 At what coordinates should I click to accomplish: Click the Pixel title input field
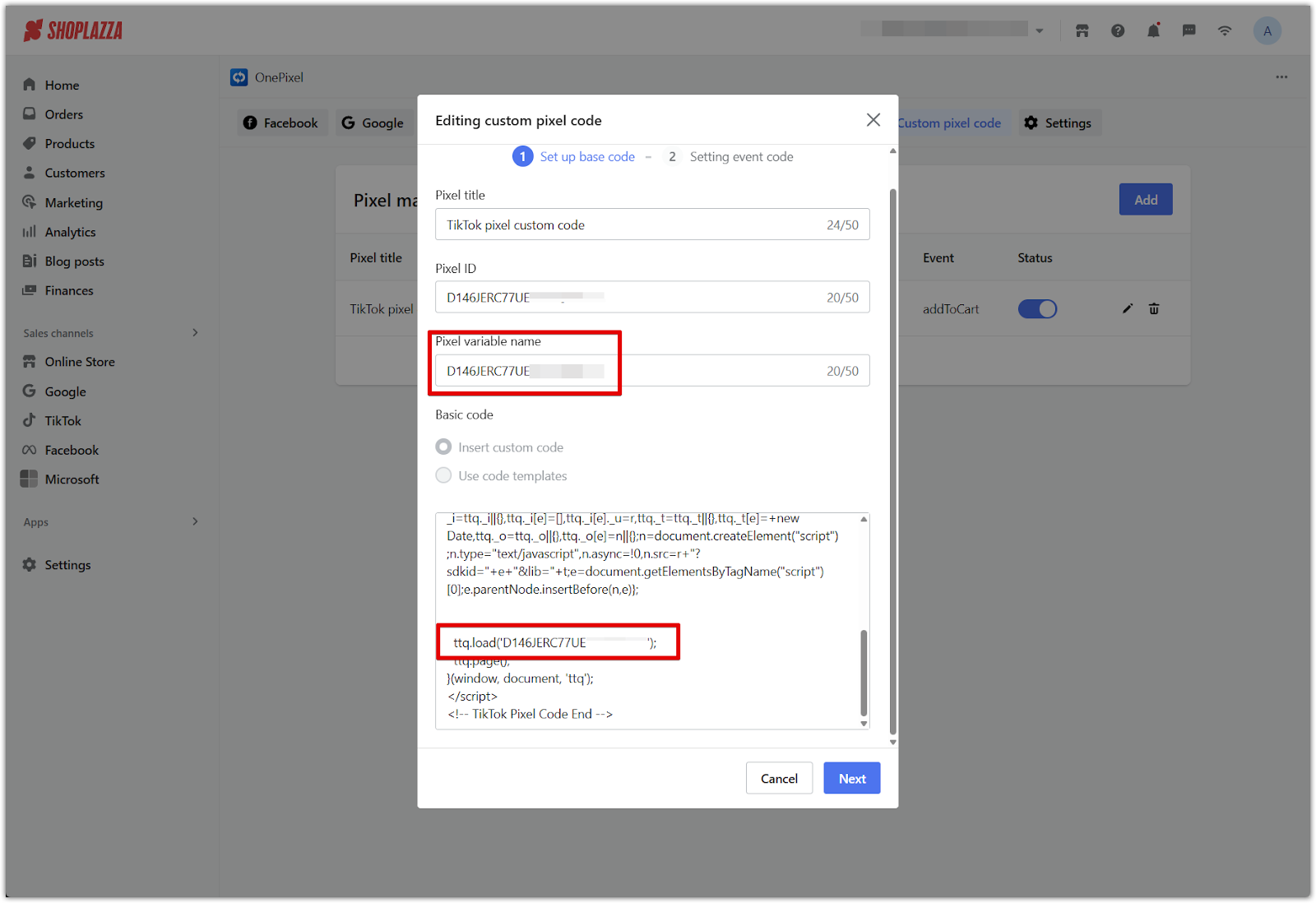[x=652, y=225]
